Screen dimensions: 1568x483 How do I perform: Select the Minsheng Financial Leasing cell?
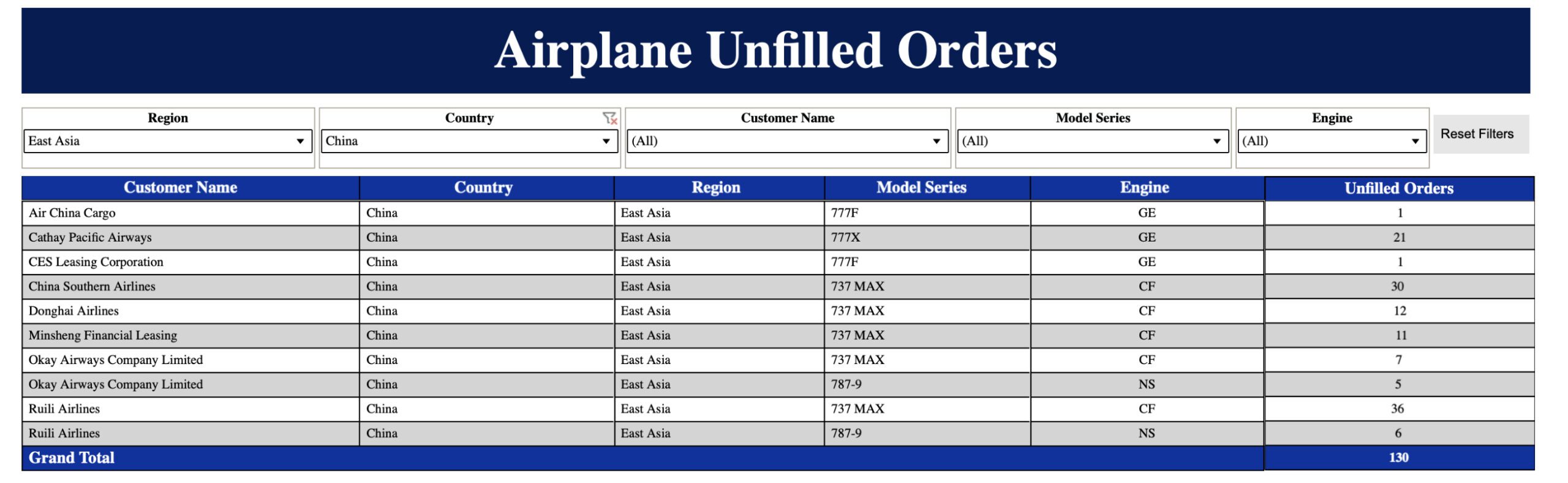103,335
